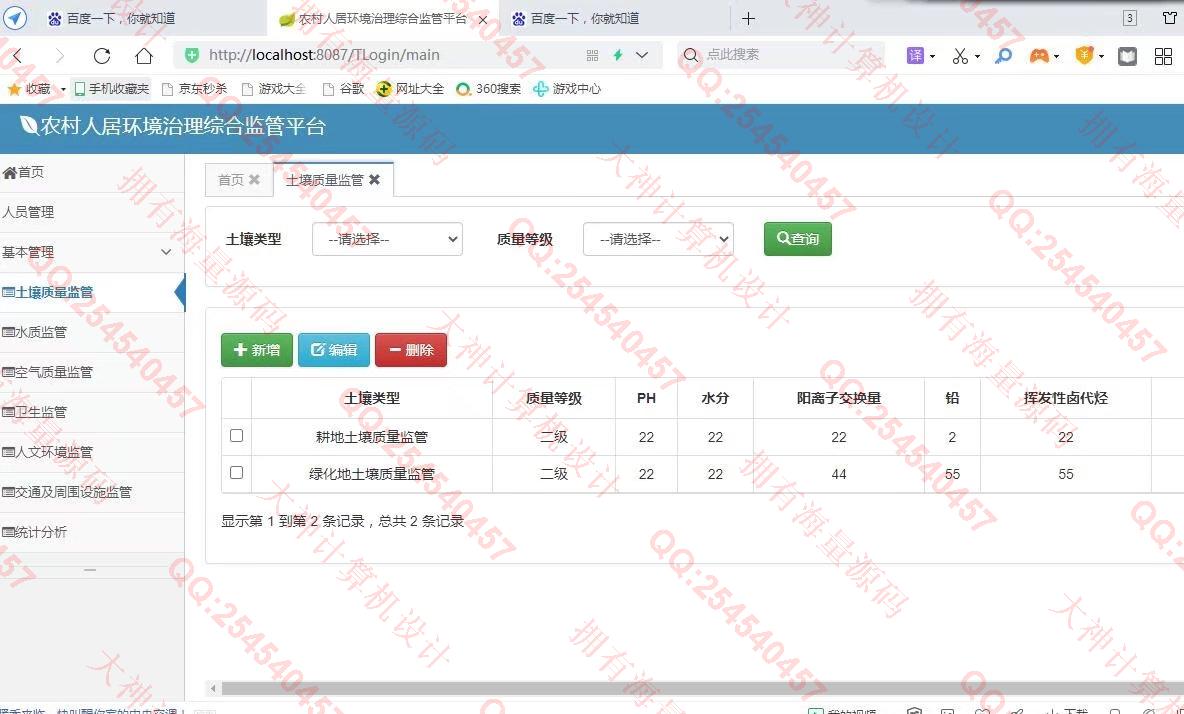This screenshot has height=714, width=1184.
Task: Reload the page with refresh icon
Action: 102,55
